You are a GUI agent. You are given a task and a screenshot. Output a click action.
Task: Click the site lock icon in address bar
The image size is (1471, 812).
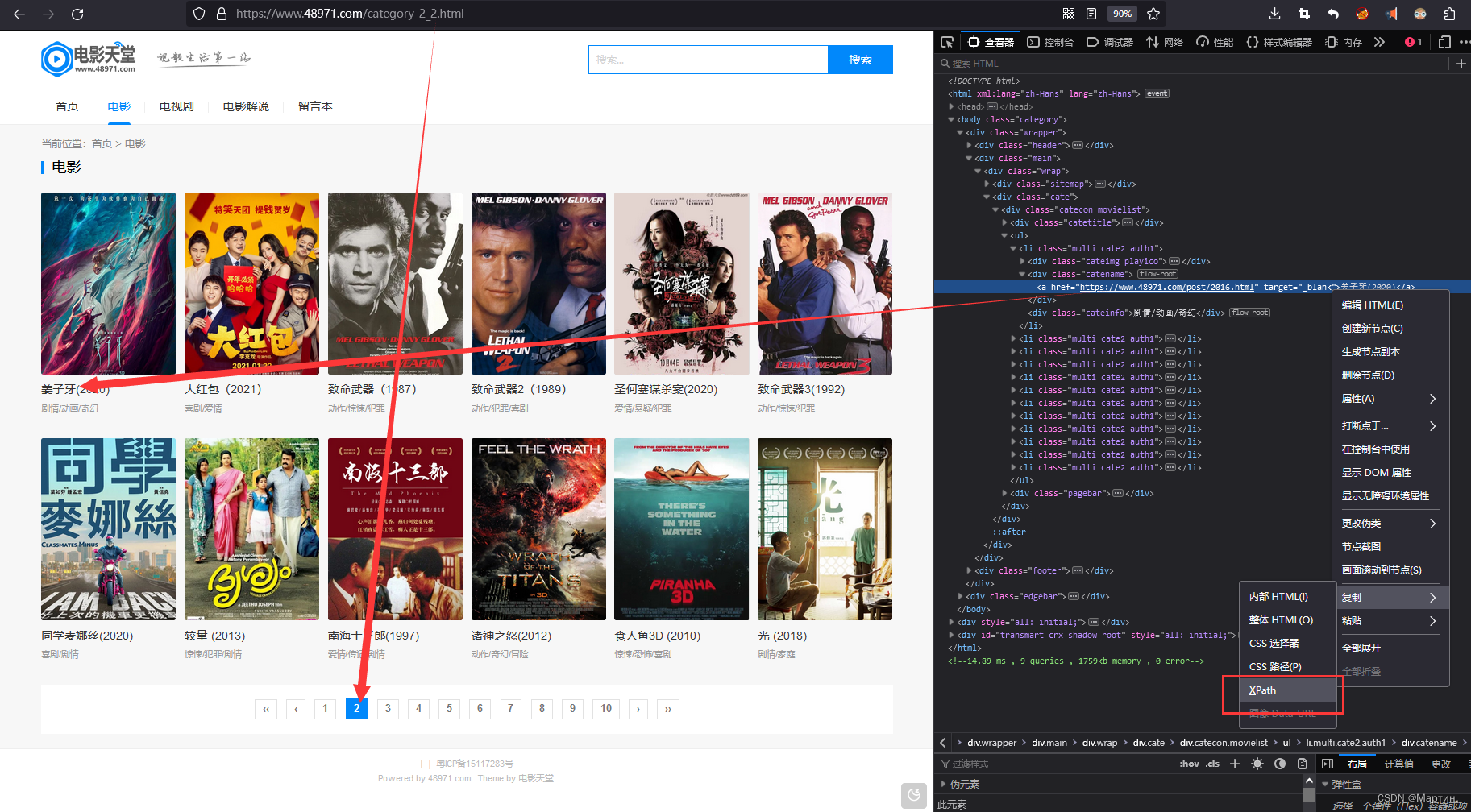click(x=222, y=14)
